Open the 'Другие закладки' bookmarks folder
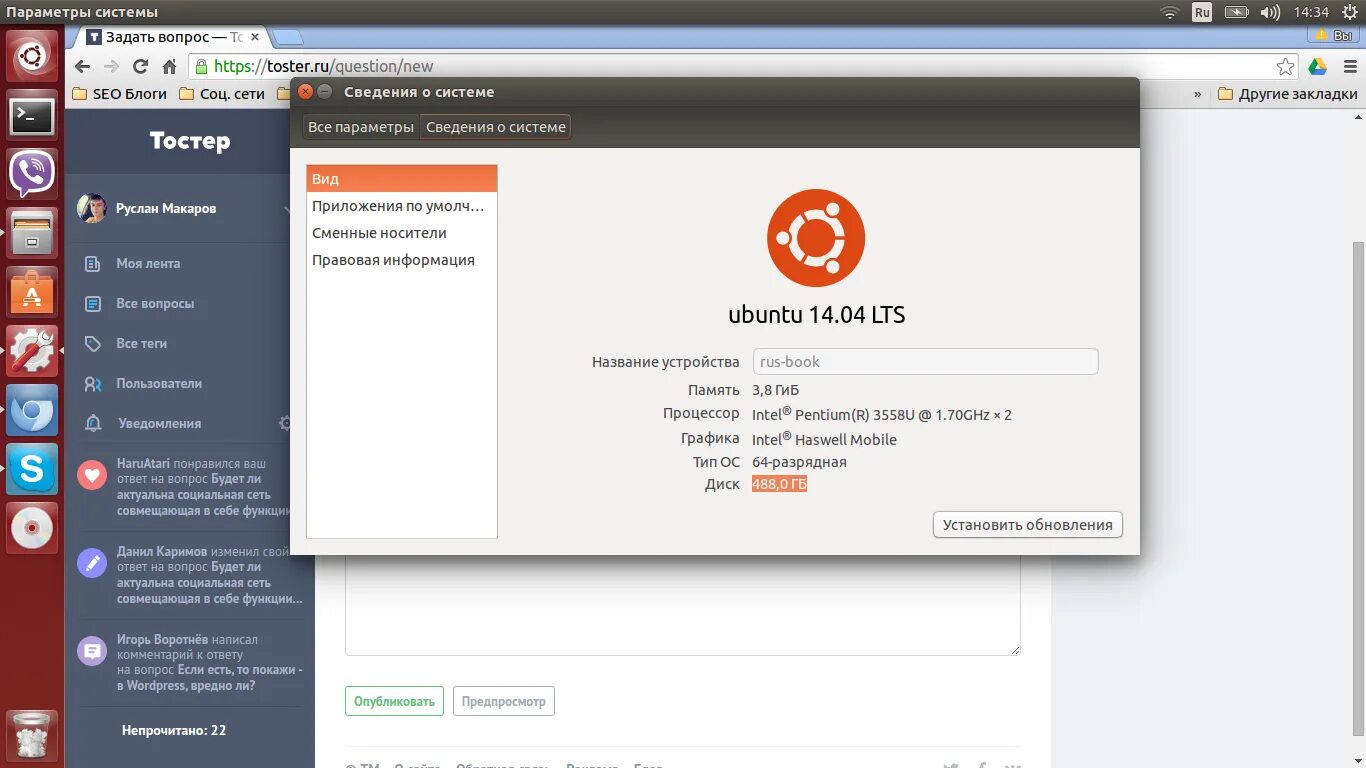The image size is (1366, 768). pos(1288,94)
